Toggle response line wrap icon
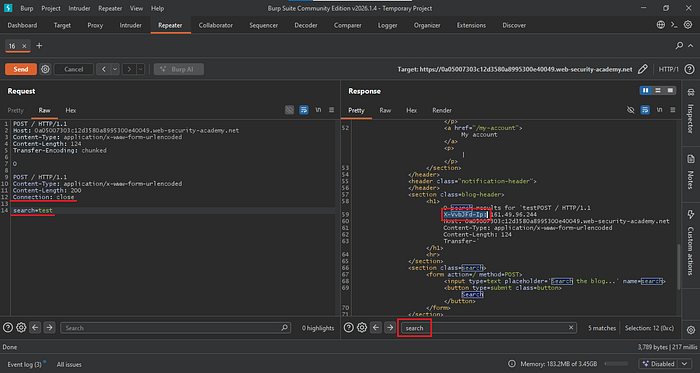This screenshot has height=373, width=700. pos(645,110)
